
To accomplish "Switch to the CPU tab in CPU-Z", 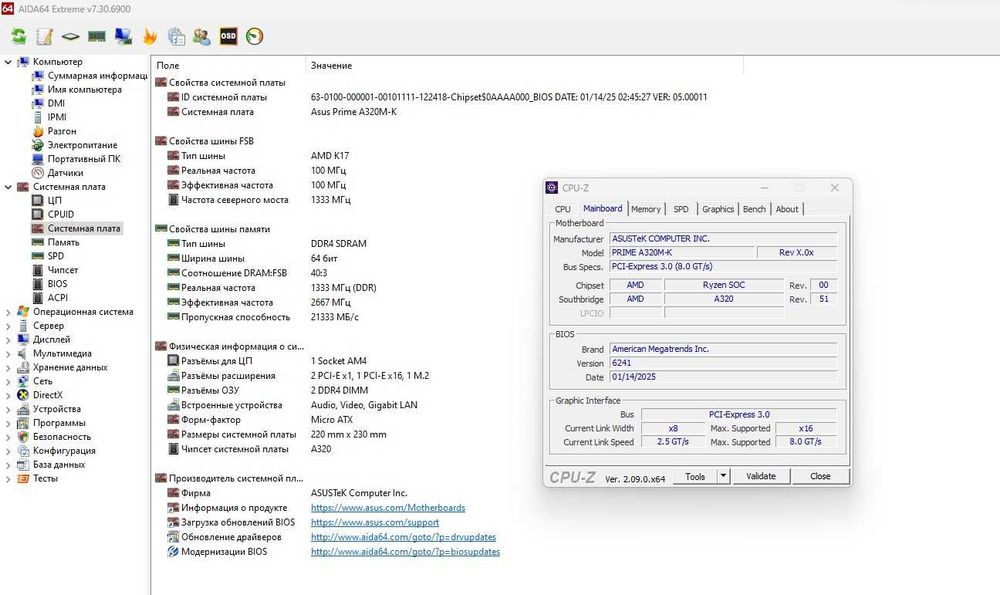I will click(562, 209).
